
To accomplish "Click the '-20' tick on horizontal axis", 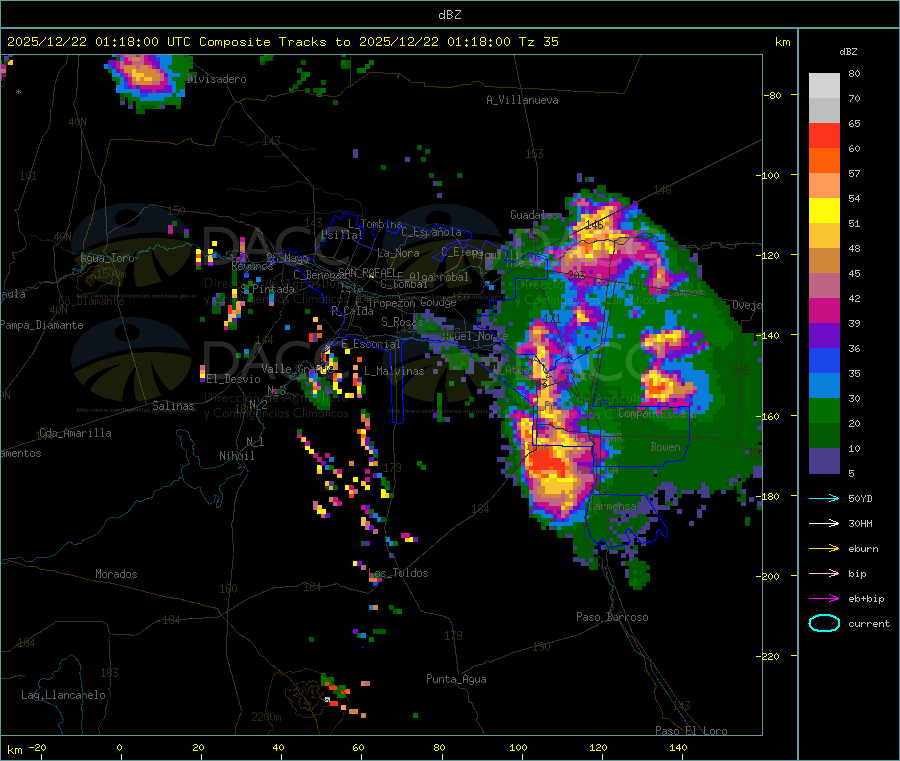I will point(38,747).
